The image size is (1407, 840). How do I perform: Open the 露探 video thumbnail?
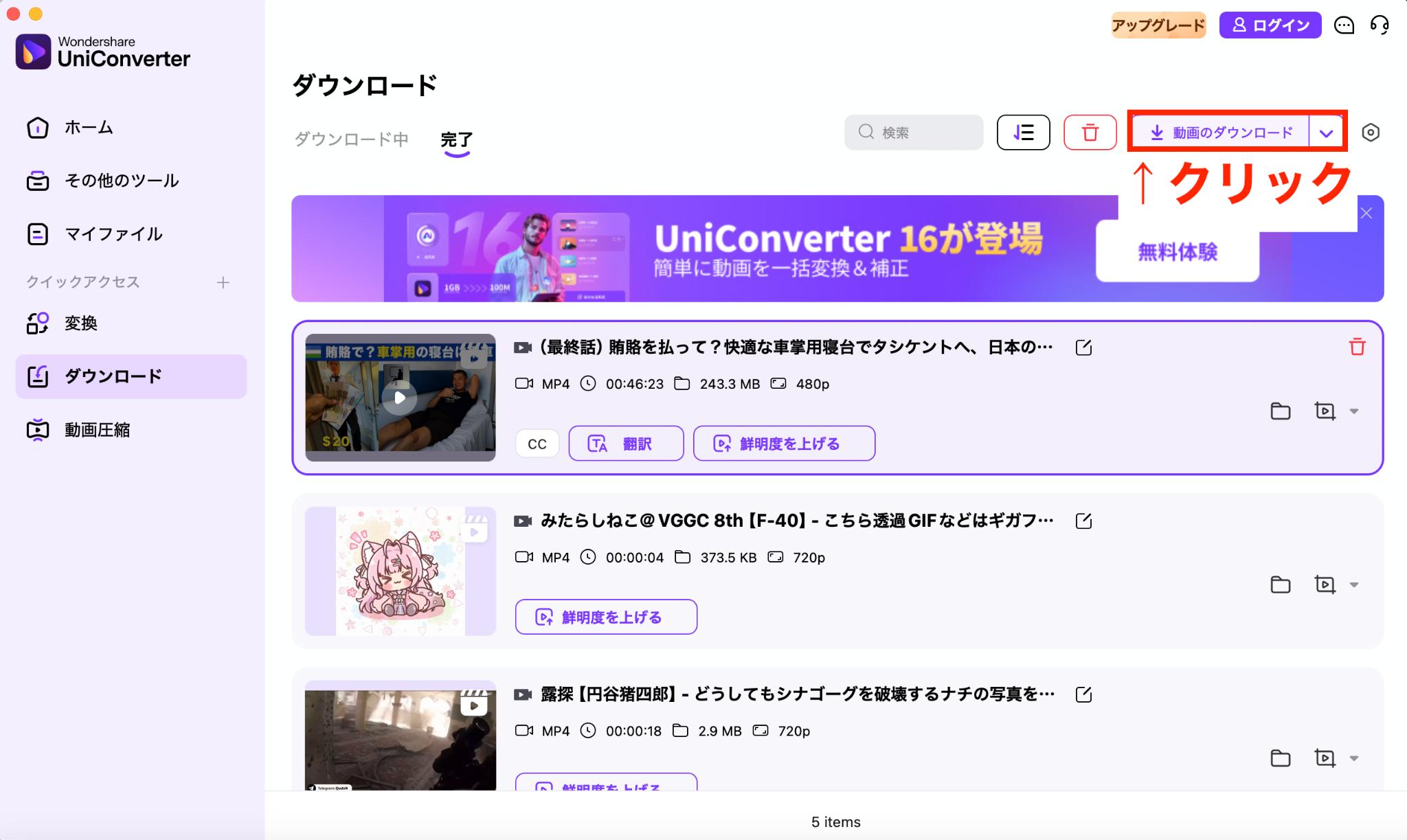click(x=400, y=736)
